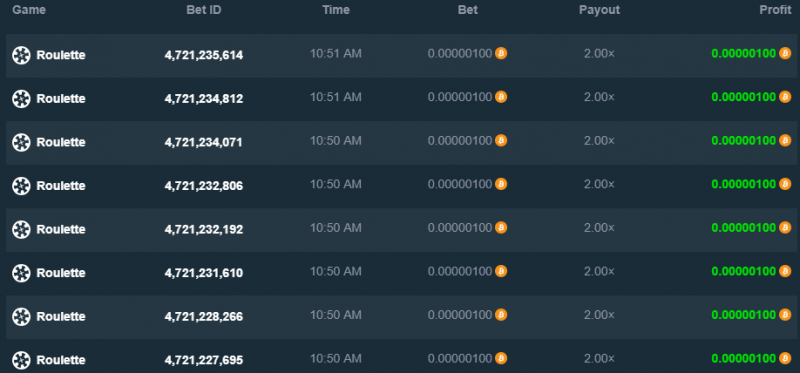
Task: Click Profit bitcoin icon in row 4,721,234,812
Action: tap(785, 96)
